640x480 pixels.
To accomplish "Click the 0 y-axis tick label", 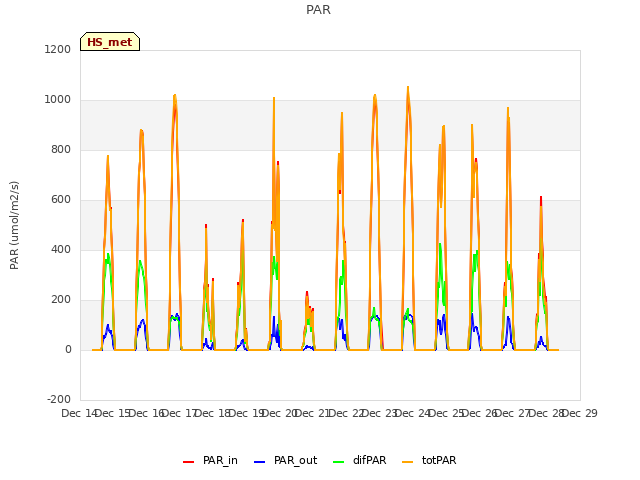I will click(68, 350).
